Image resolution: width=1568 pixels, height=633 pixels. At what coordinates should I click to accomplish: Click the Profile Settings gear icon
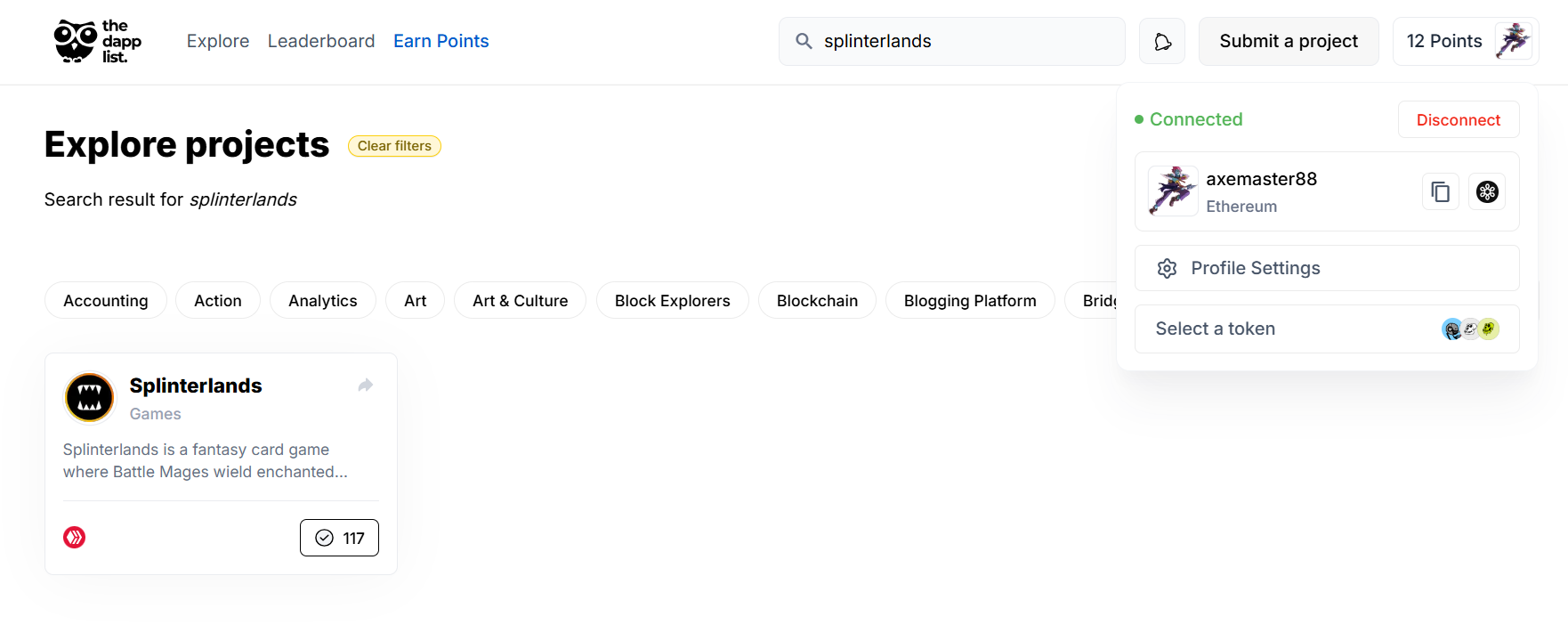[1167, 268]
